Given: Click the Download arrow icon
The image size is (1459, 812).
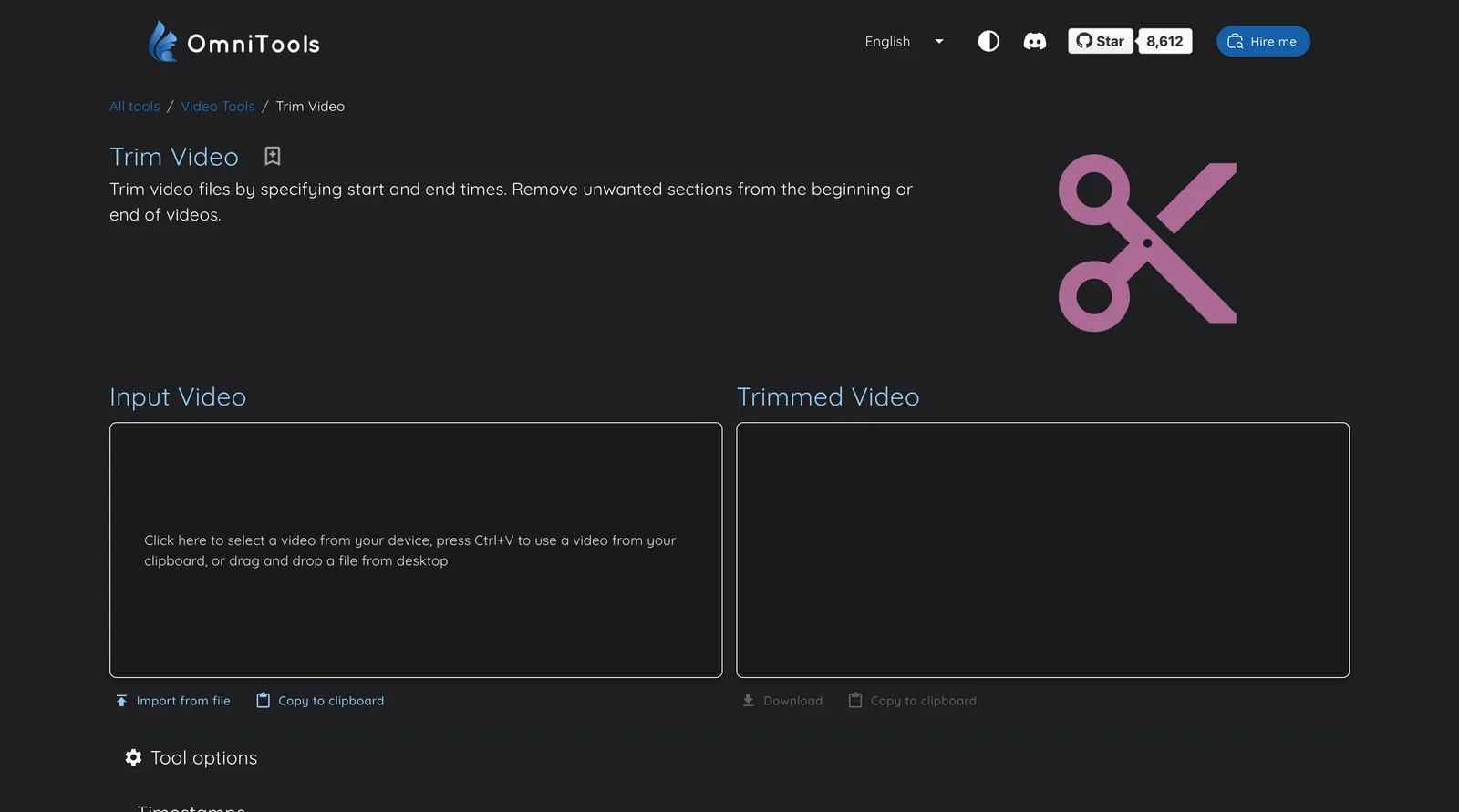Looking at the screenshot, I should (748, 701).
